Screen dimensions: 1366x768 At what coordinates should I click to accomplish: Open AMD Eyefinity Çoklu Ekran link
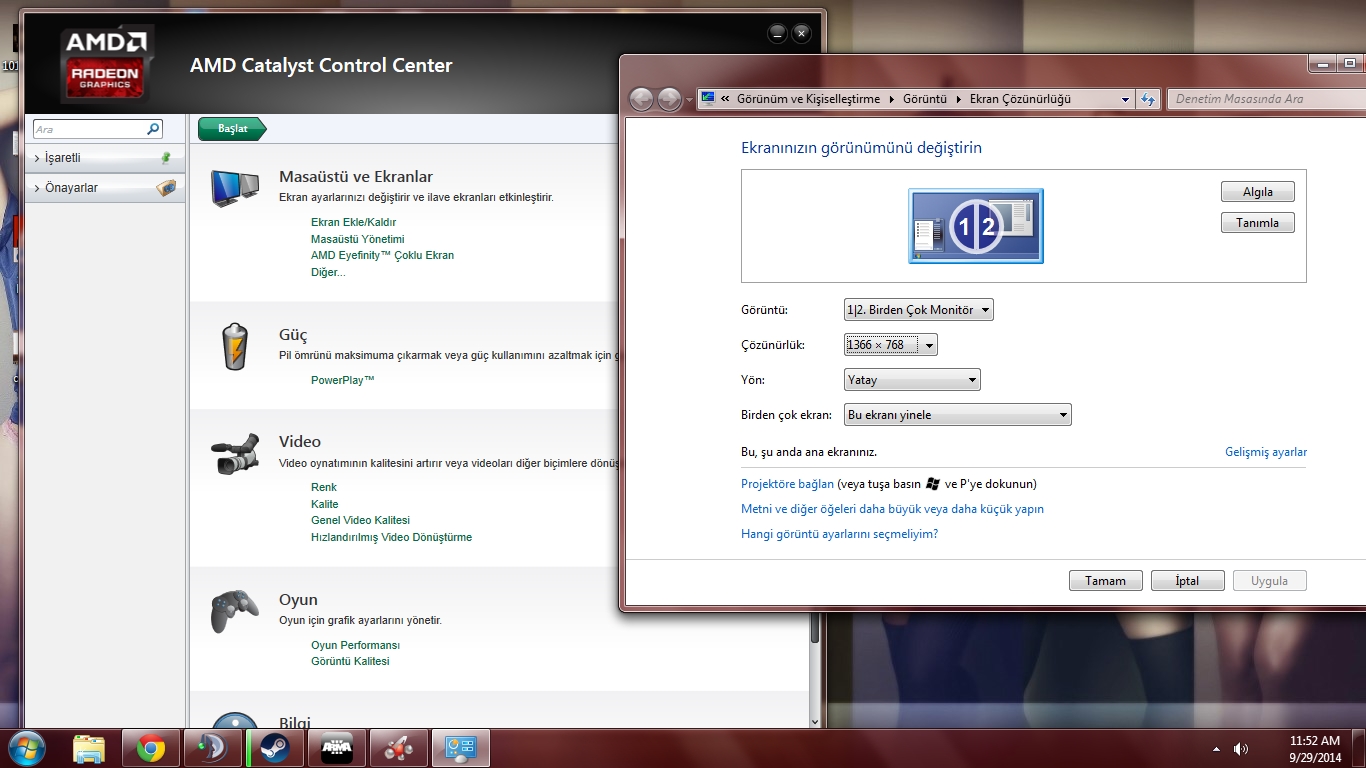tap(382, 255)
